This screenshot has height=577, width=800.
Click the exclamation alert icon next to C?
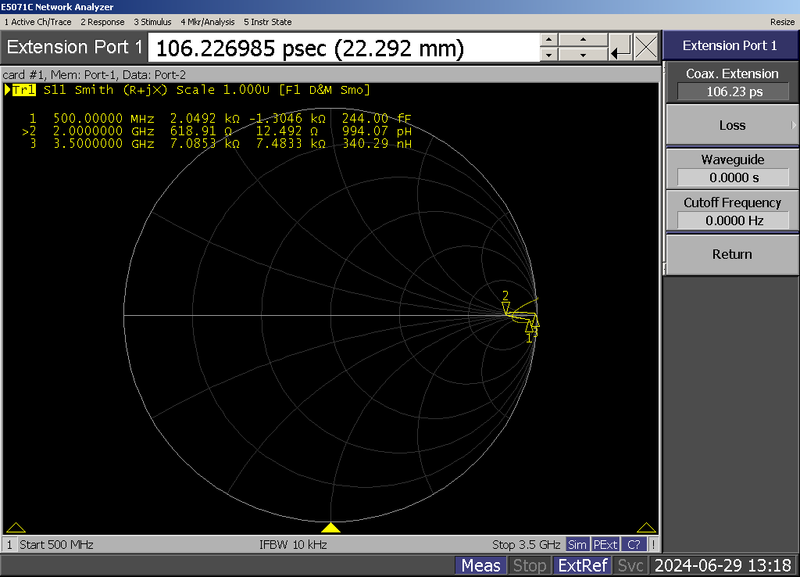point(653,544)
